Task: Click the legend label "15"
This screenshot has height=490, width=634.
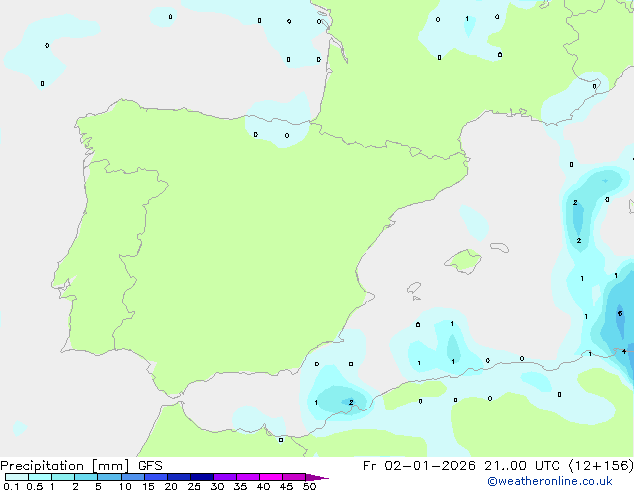Action: coord(148,486)
